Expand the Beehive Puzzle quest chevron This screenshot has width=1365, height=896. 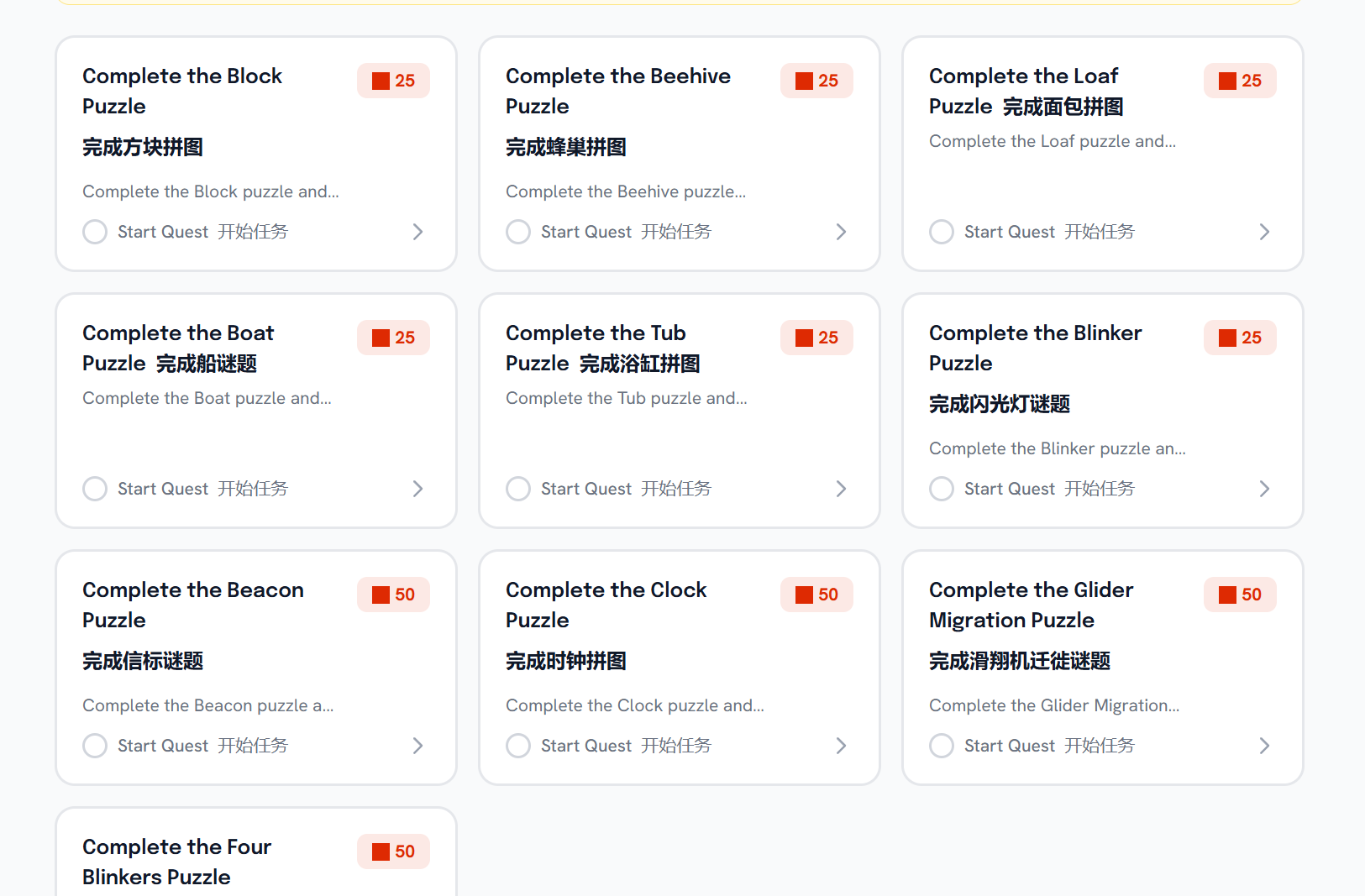point(841,232)
